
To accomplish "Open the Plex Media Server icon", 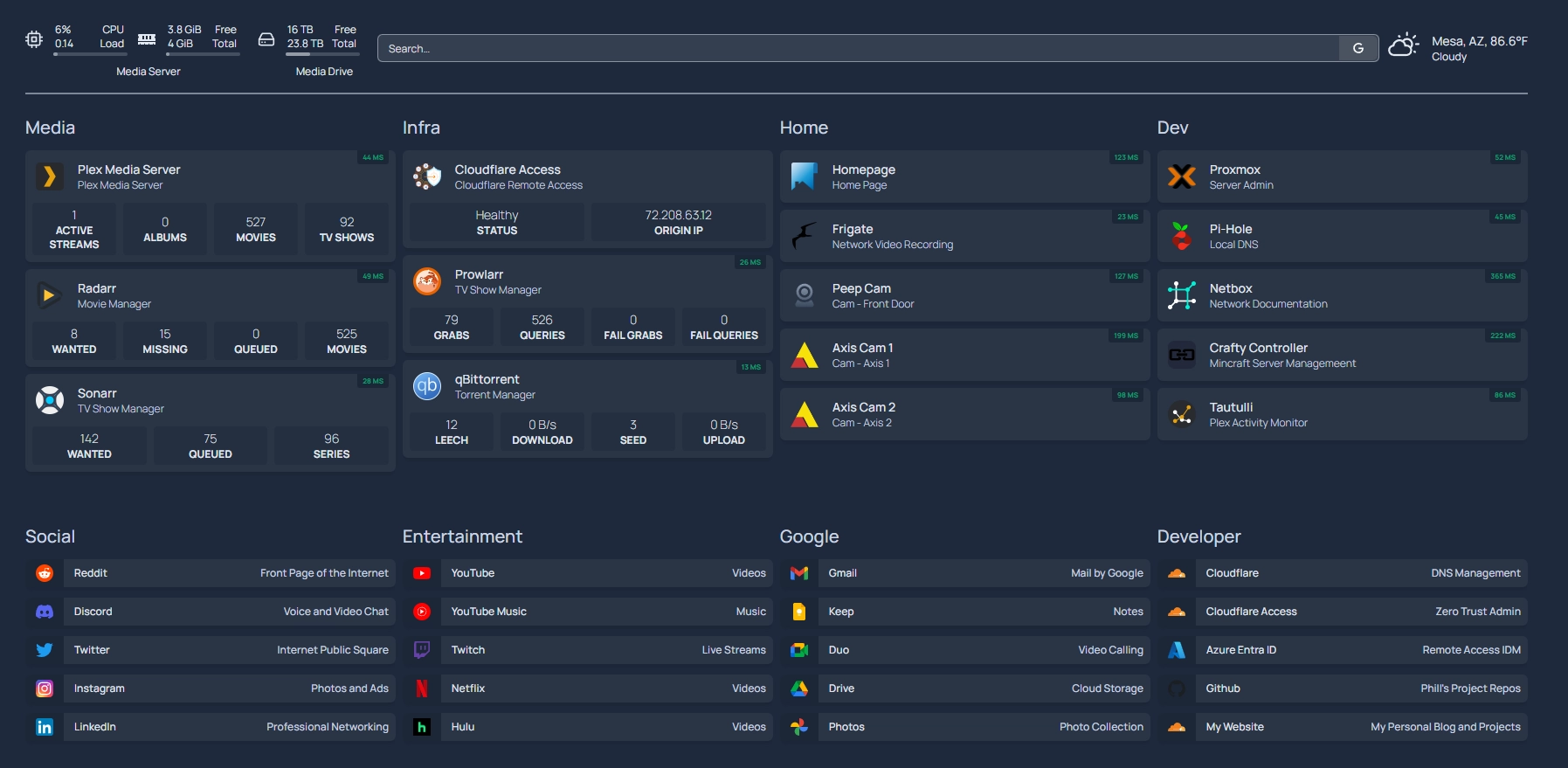I will click(x=50, y=176).
